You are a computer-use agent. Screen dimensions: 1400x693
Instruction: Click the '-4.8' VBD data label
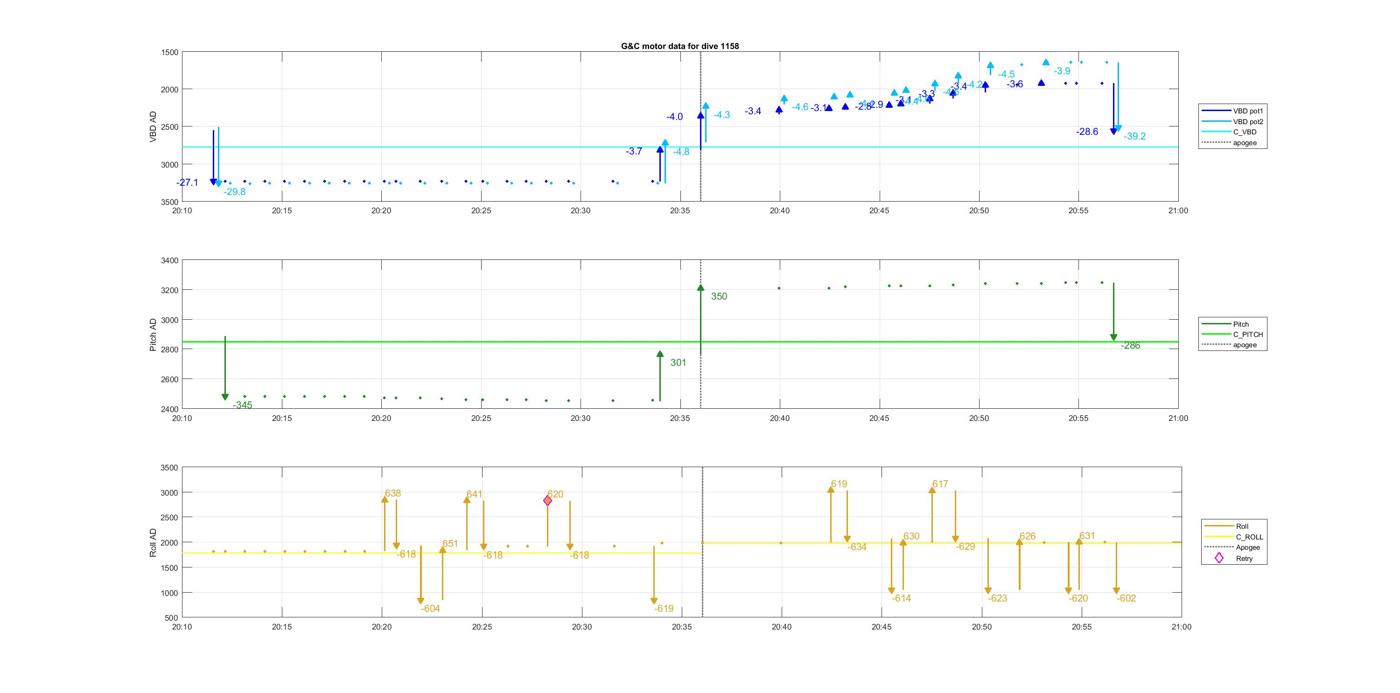point(681,152)
